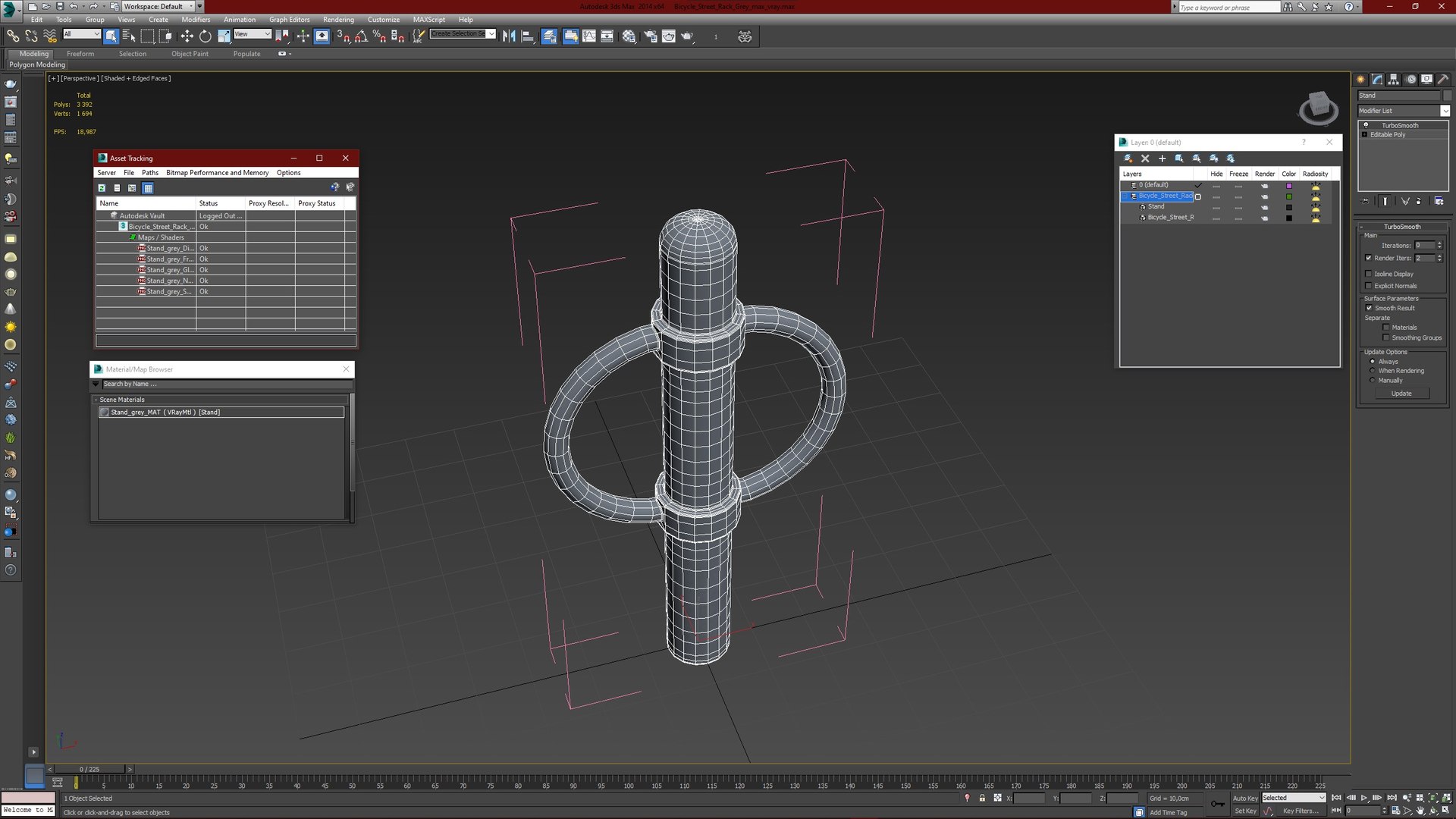Click the Update button

coord(1401,394)
